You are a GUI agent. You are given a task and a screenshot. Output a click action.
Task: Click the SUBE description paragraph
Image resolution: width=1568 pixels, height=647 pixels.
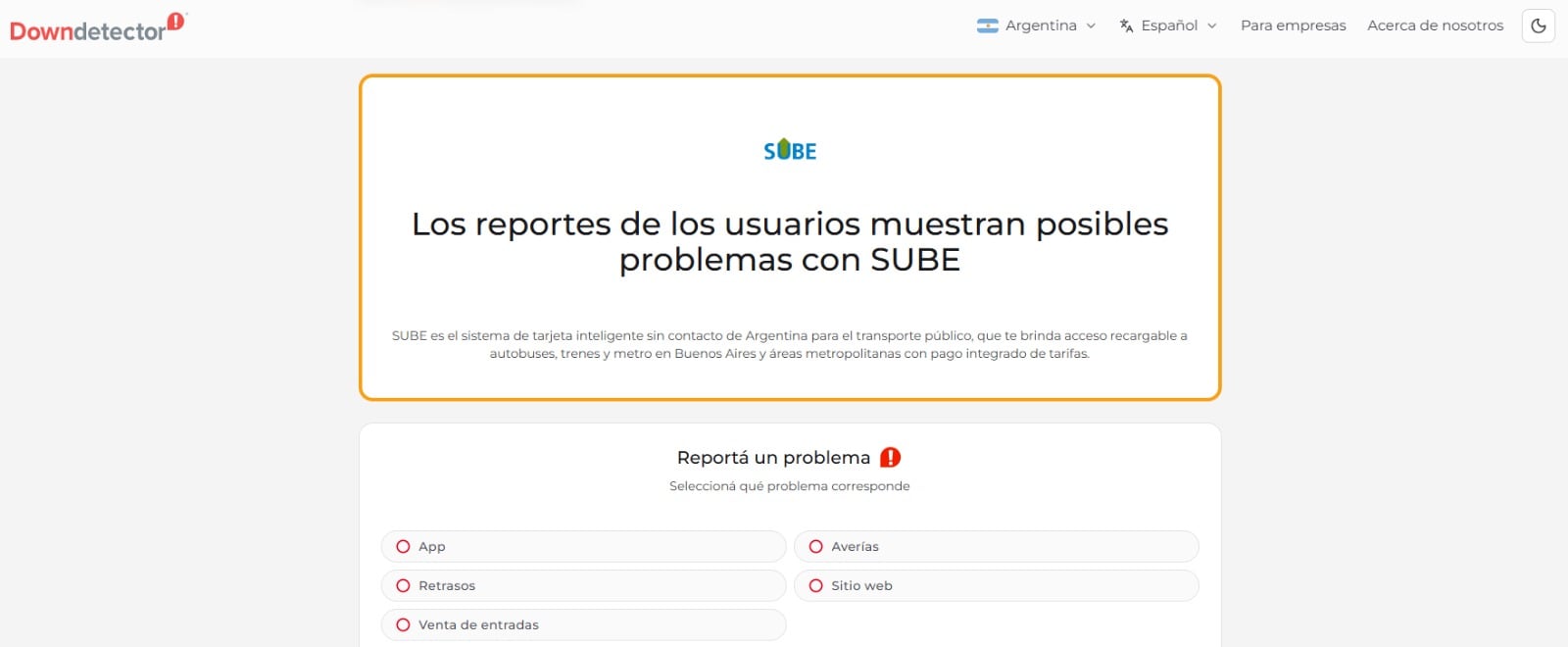(790, 344)
